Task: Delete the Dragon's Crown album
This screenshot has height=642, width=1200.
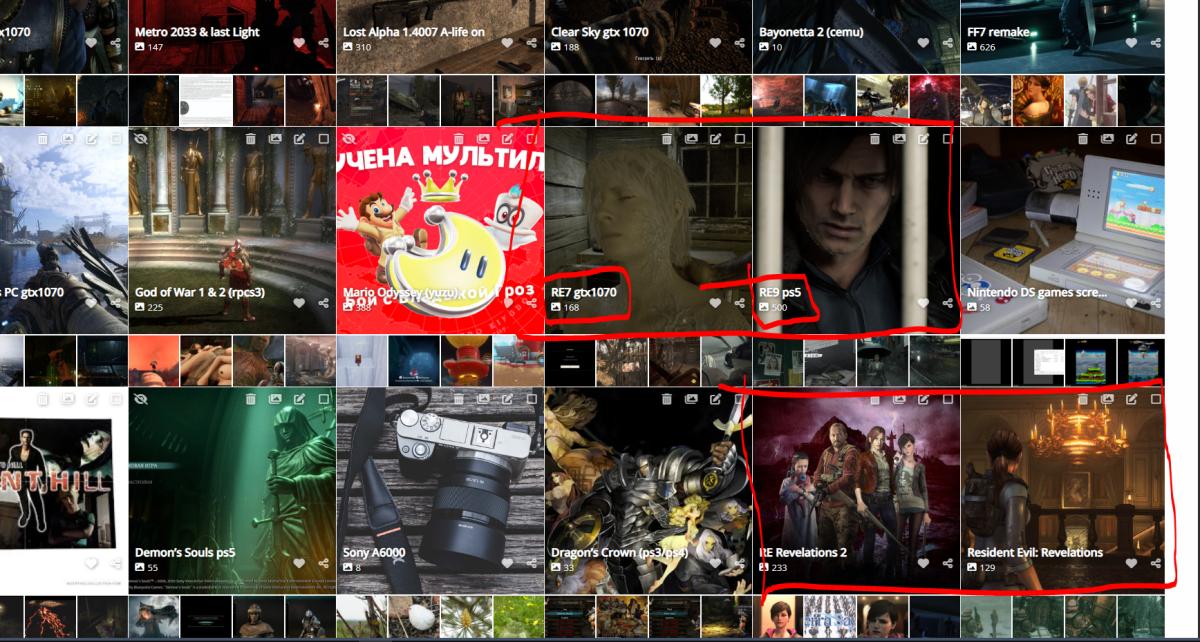Action: [x=666, y=399]
